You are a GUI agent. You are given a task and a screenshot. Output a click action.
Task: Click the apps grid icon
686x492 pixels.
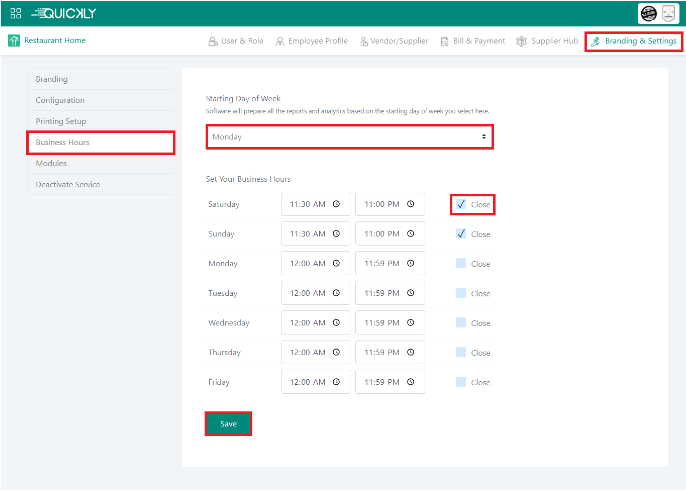15,13
